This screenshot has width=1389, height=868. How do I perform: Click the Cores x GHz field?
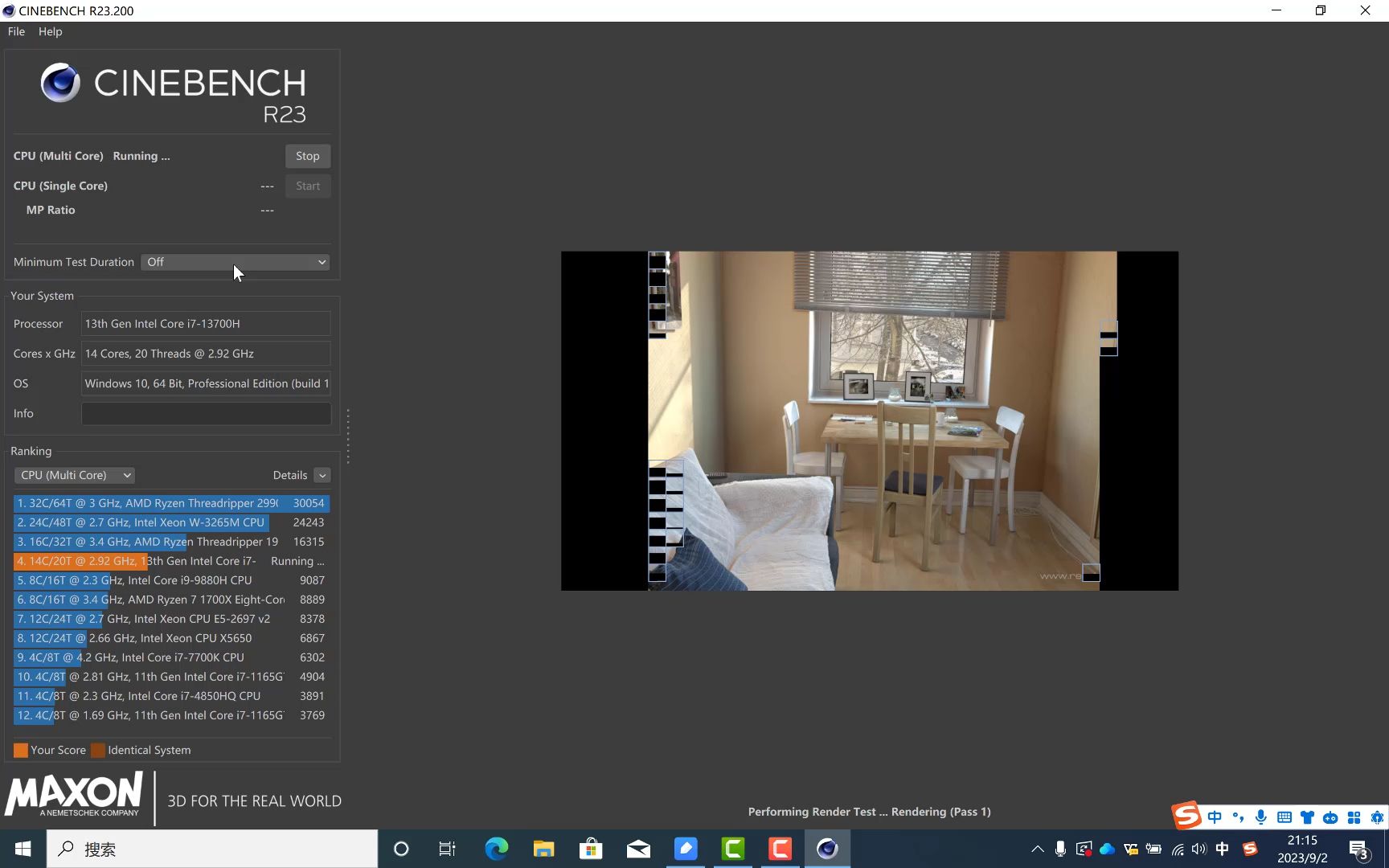click(x=206, y=354)
